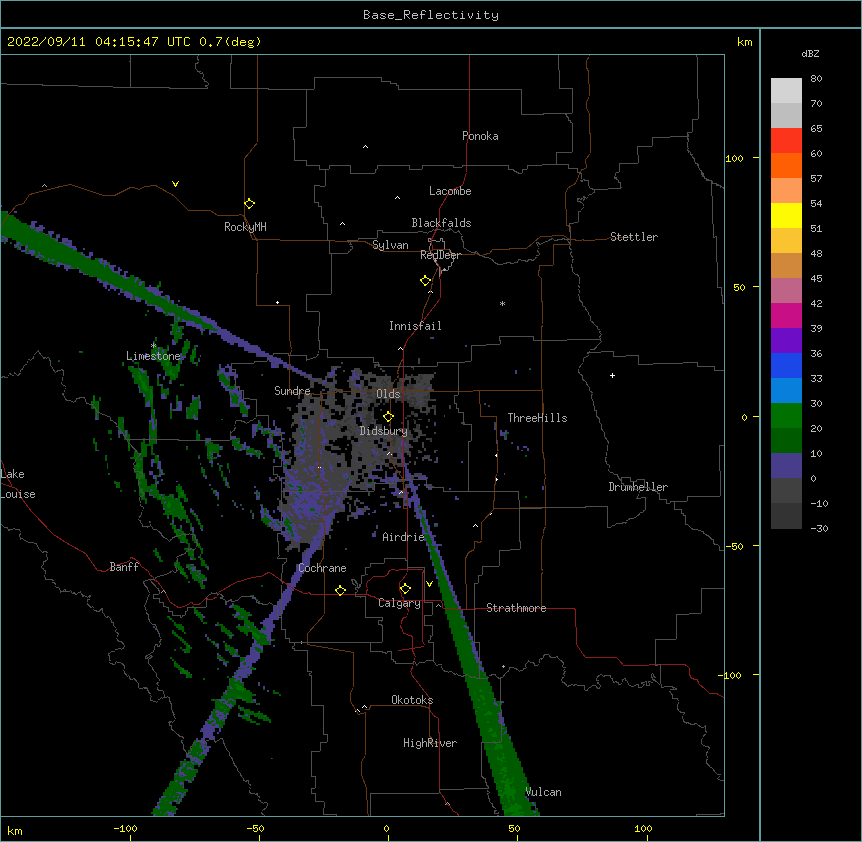Click the yellow V marker east of Calgary
The height and width of the screenshot is (842, 862).
coord(429,584)
